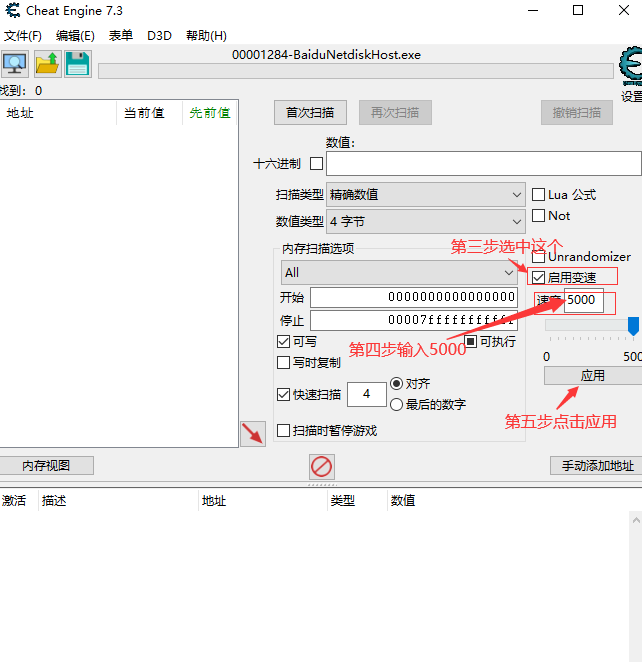Click the speed slider handle

click(633, 325)
